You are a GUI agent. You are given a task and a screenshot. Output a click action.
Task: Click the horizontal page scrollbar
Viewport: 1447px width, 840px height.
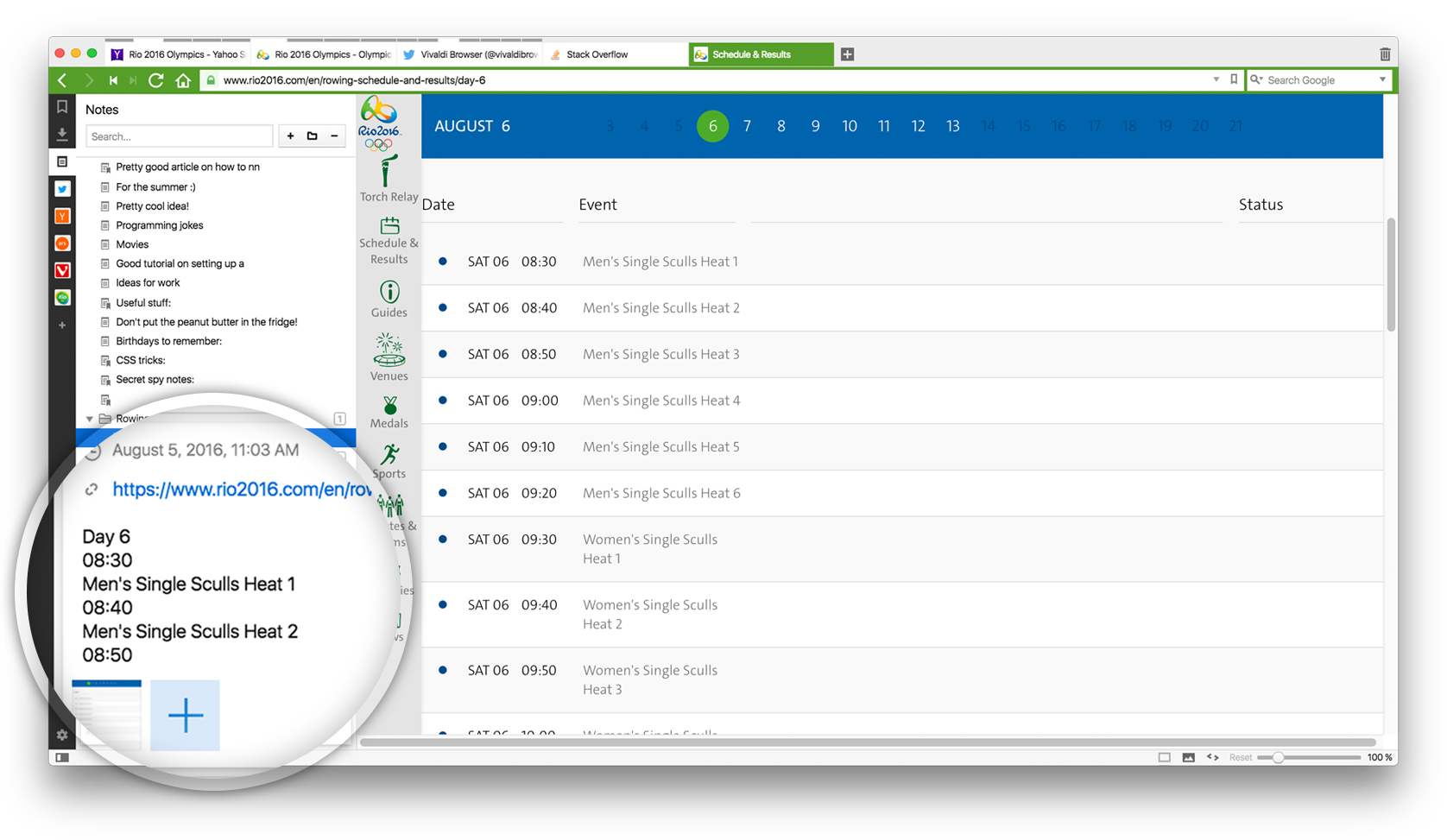point(868,742)
